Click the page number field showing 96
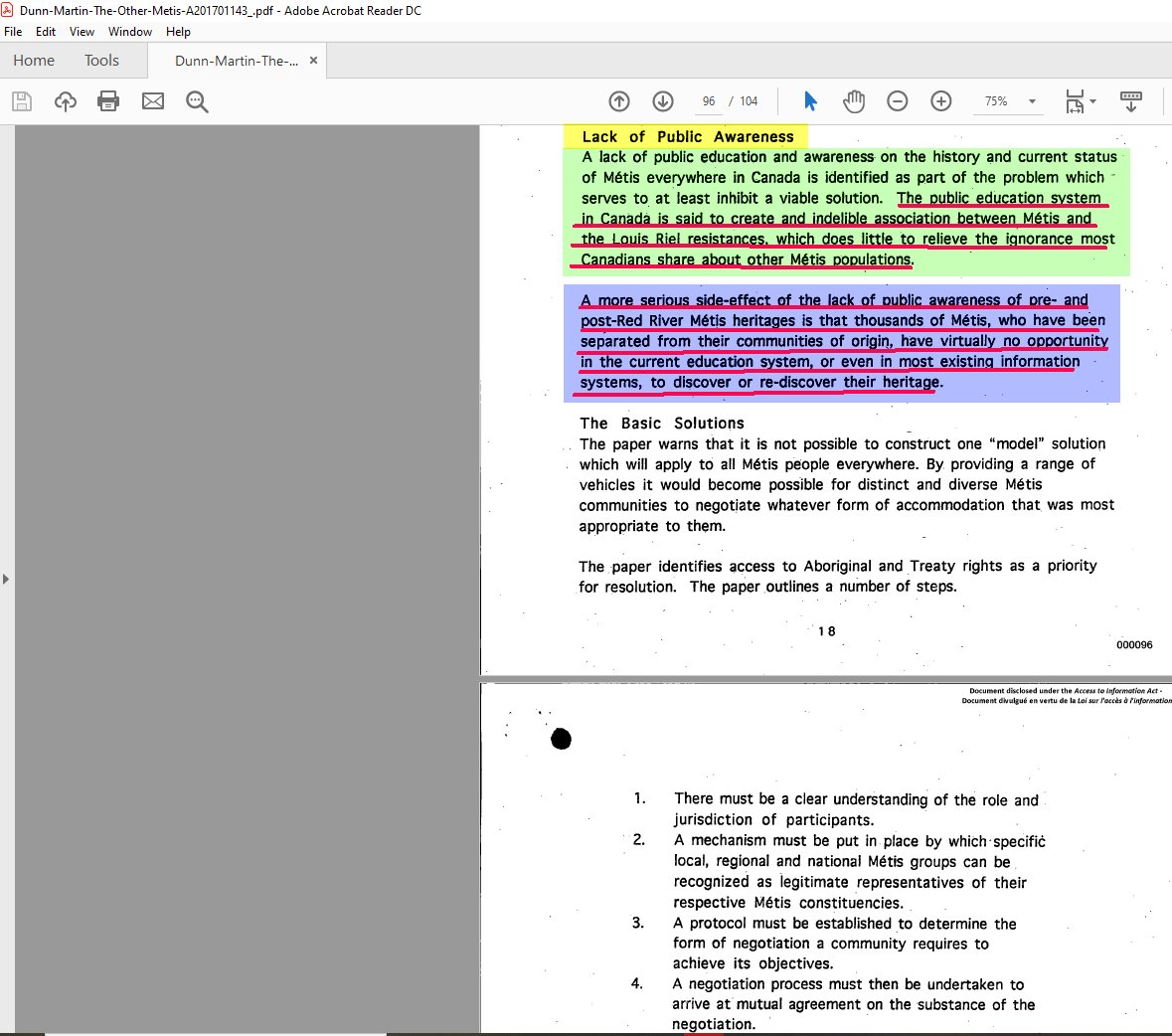This screenshot has width=1172, height=1036. 709,100
